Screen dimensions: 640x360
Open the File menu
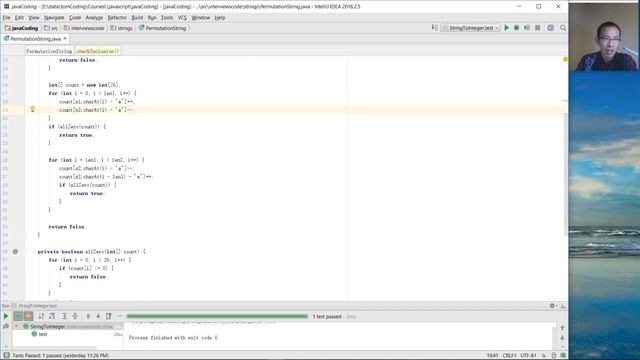click(6, 18)
